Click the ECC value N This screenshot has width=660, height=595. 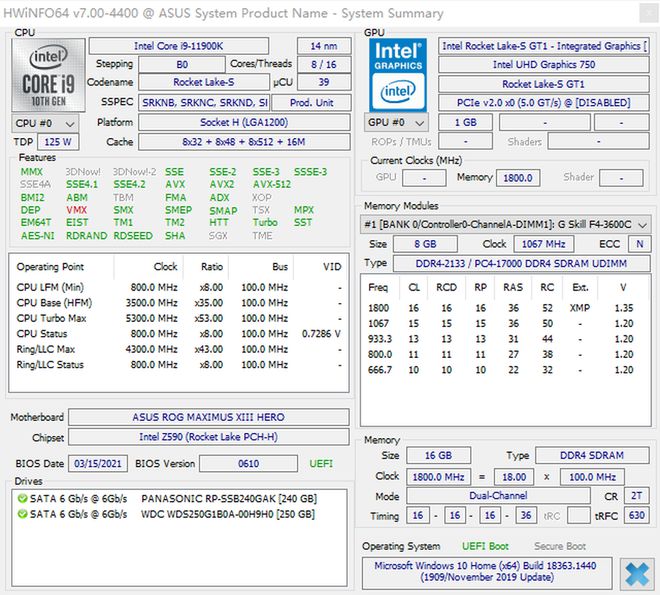pos(639,244)
